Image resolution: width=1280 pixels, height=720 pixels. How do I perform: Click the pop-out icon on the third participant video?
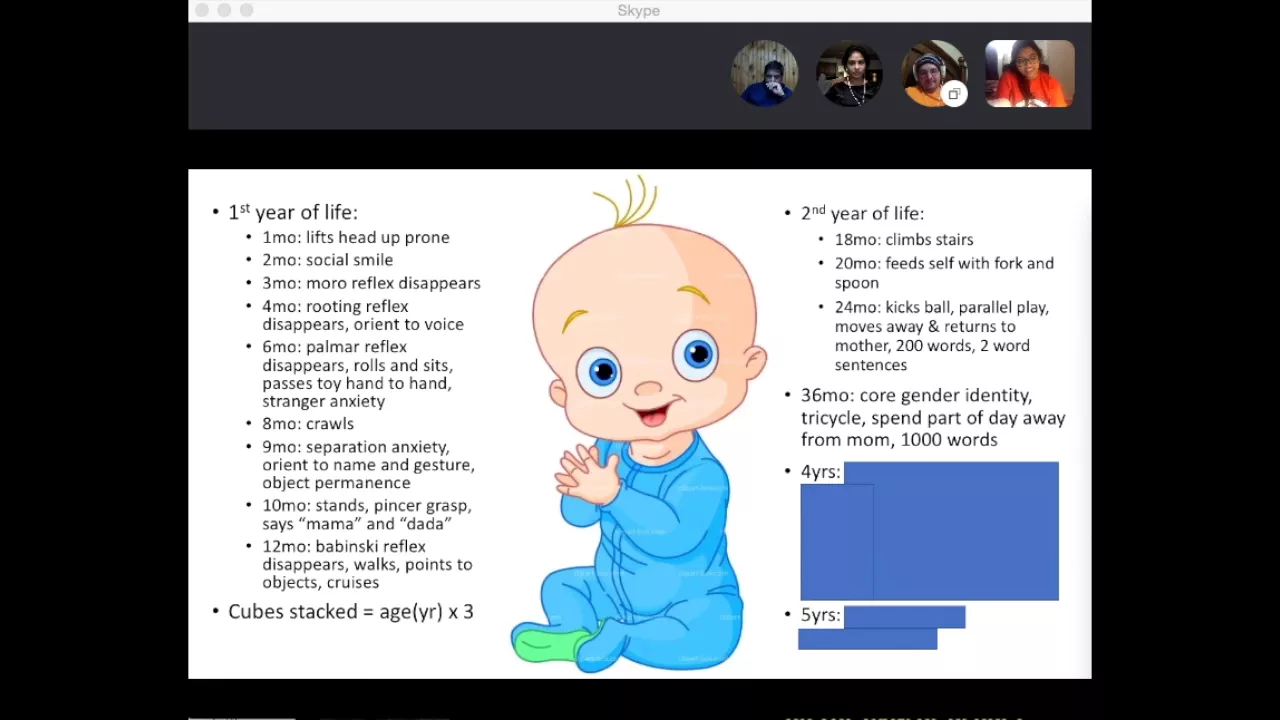coord(954,95)
